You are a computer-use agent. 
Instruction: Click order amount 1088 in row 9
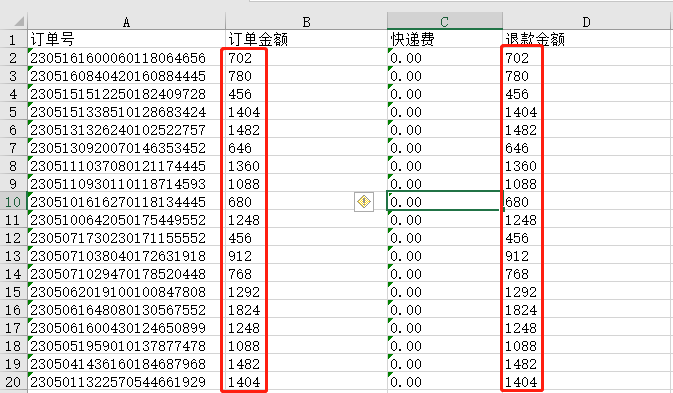coord(306,184)
